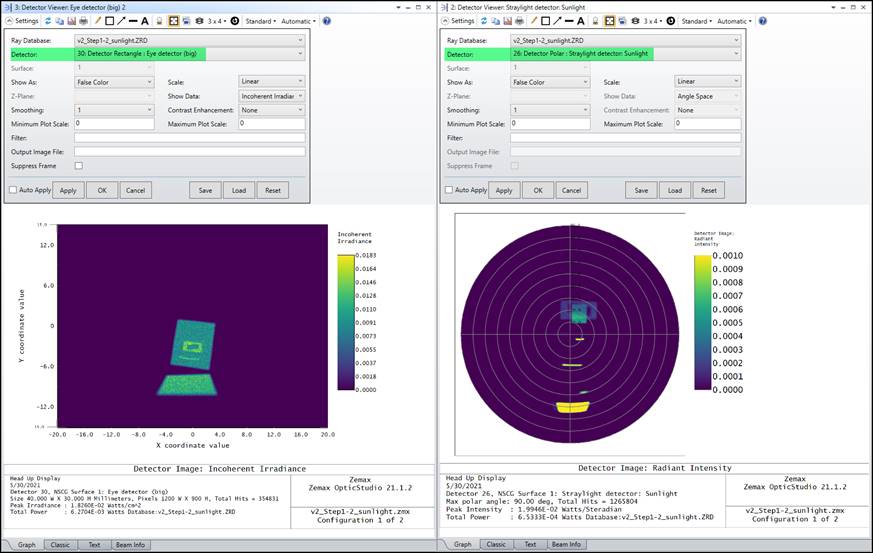
Task: Open the Detector dropdown showing Eye detector (big)
Action: tap(190, 54)
